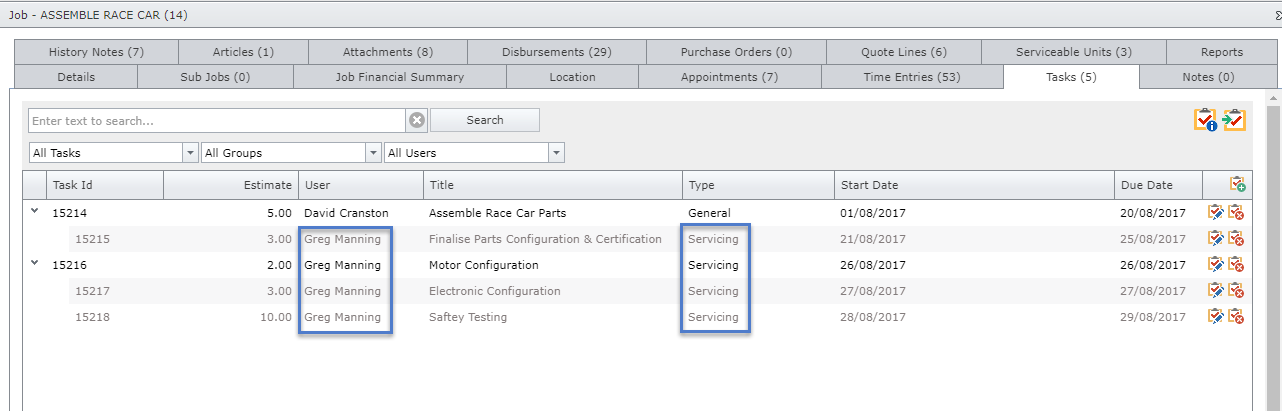Open the All Groups dropdown
Viewport: 1282px width, 411px height.
tap(373, 153)
